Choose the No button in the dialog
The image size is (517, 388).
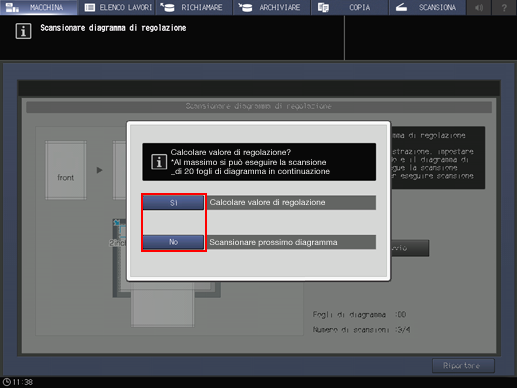click(x=173, y=242)
